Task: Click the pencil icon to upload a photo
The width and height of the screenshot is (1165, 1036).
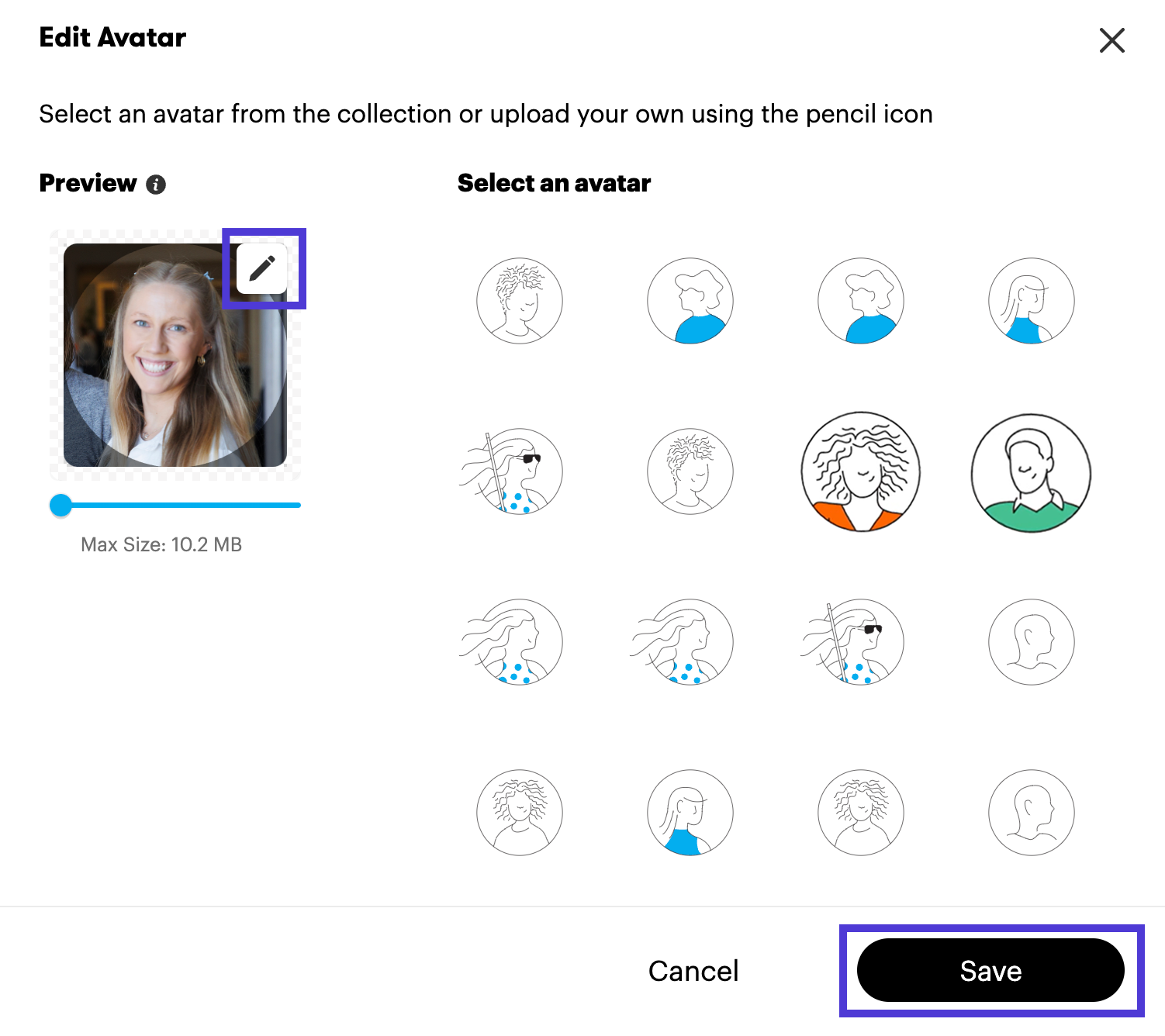Action: coord(262,268)
